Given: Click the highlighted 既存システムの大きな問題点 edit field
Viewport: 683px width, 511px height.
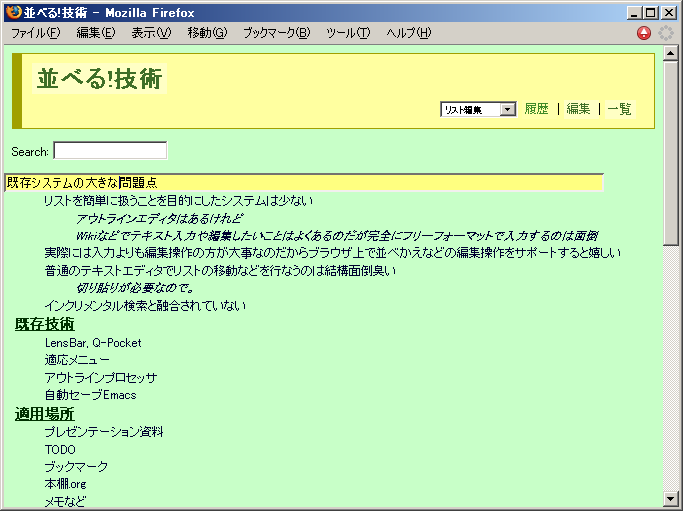Looking at the screenshot, I should point(304,183).
